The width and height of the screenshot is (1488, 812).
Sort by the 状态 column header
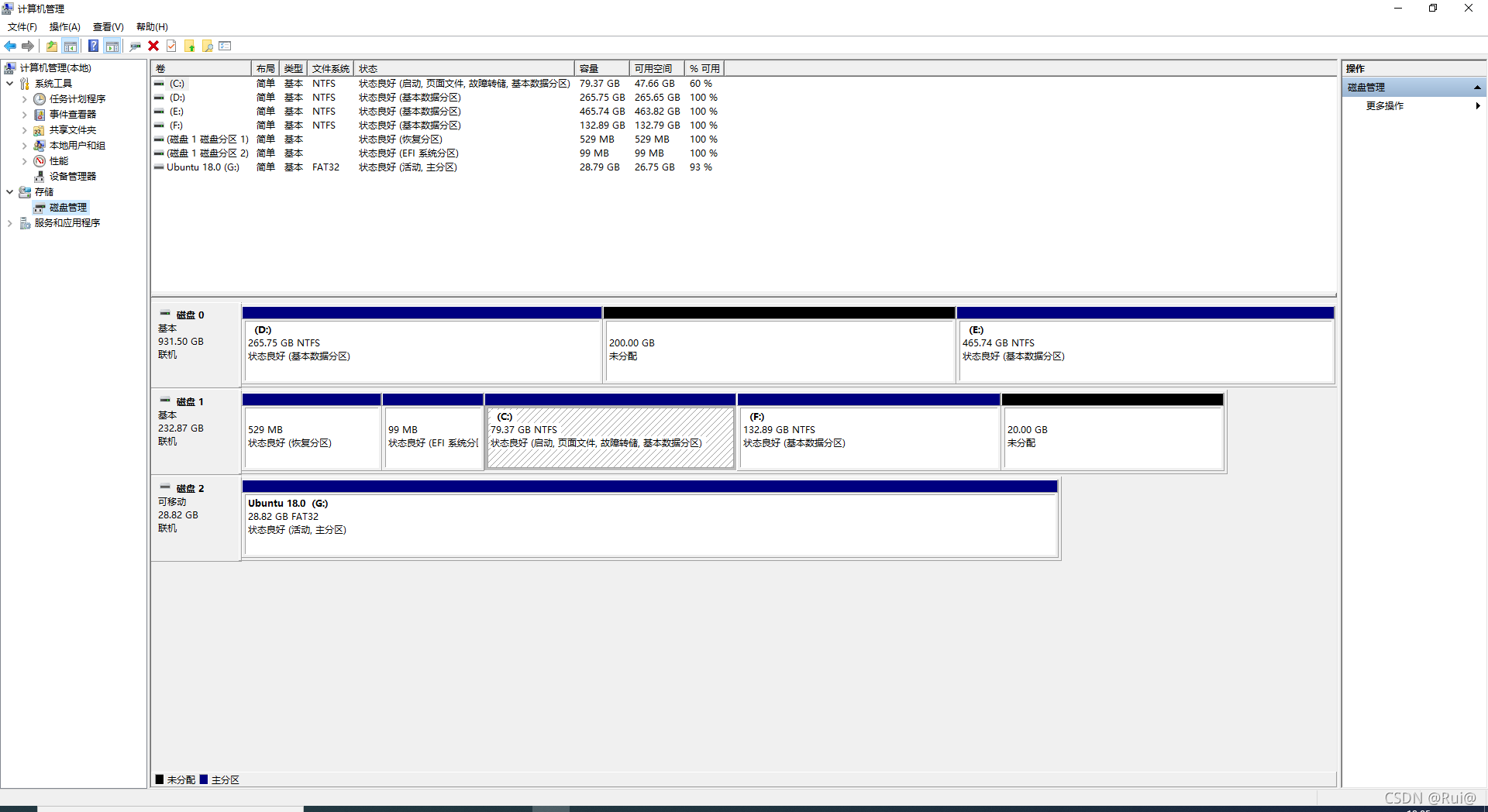[463, 69]
